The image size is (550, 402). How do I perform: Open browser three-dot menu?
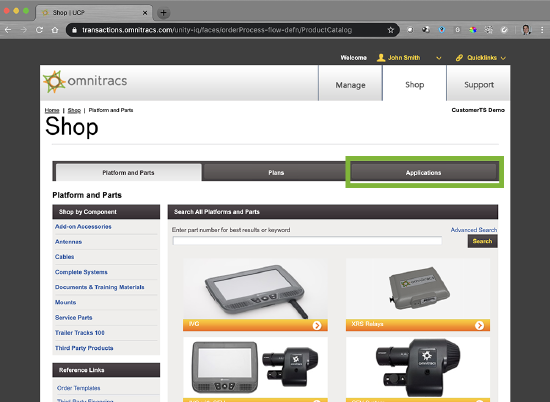click(542, 30)
